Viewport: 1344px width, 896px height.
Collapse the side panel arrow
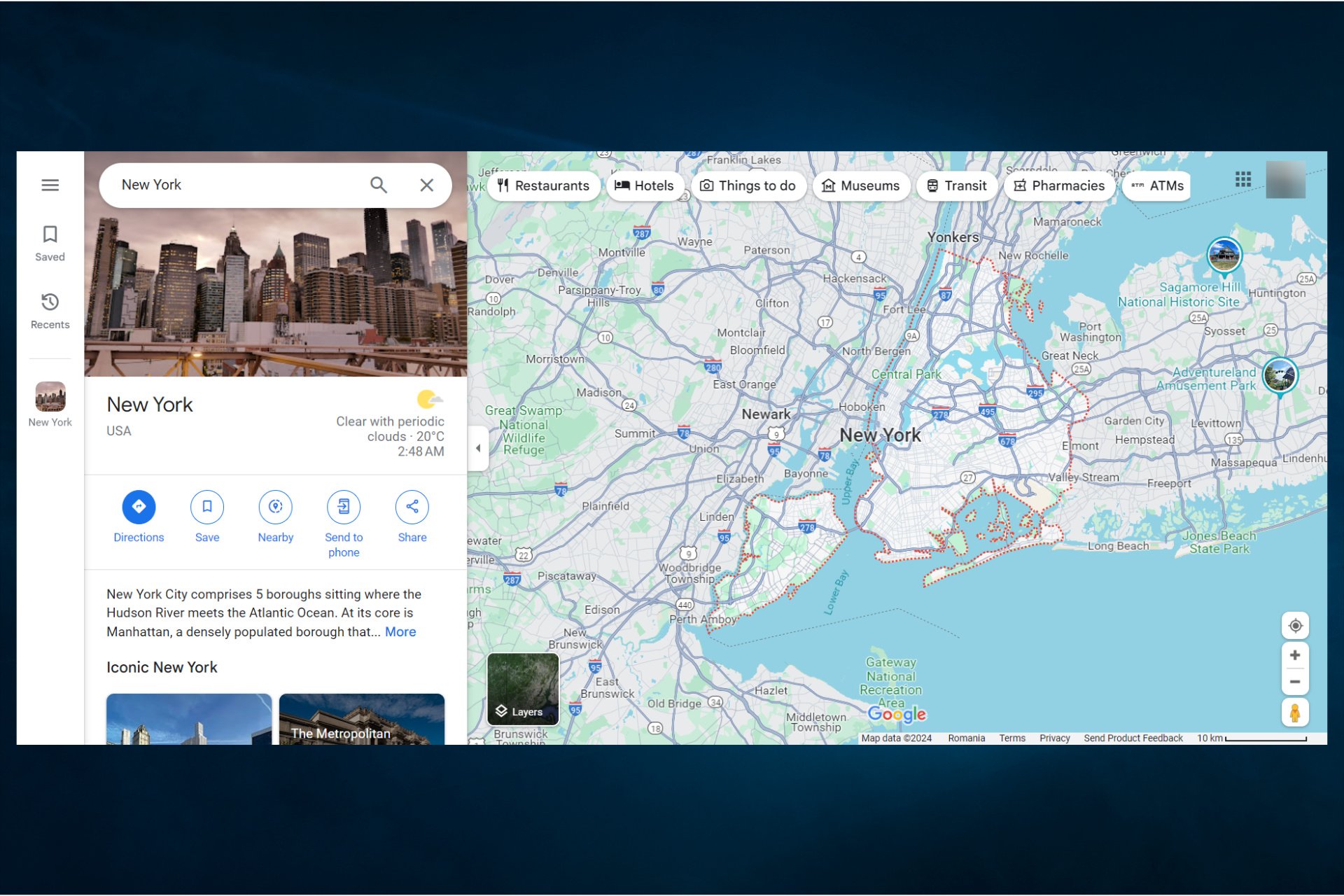point(478,448)
